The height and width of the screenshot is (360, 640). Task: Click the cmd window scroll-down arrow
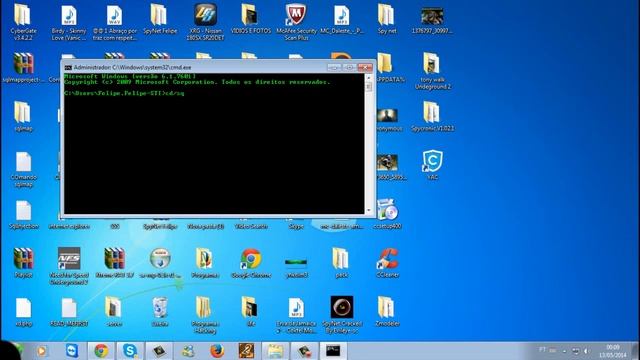pyautogui.click(x=369, y=210)
